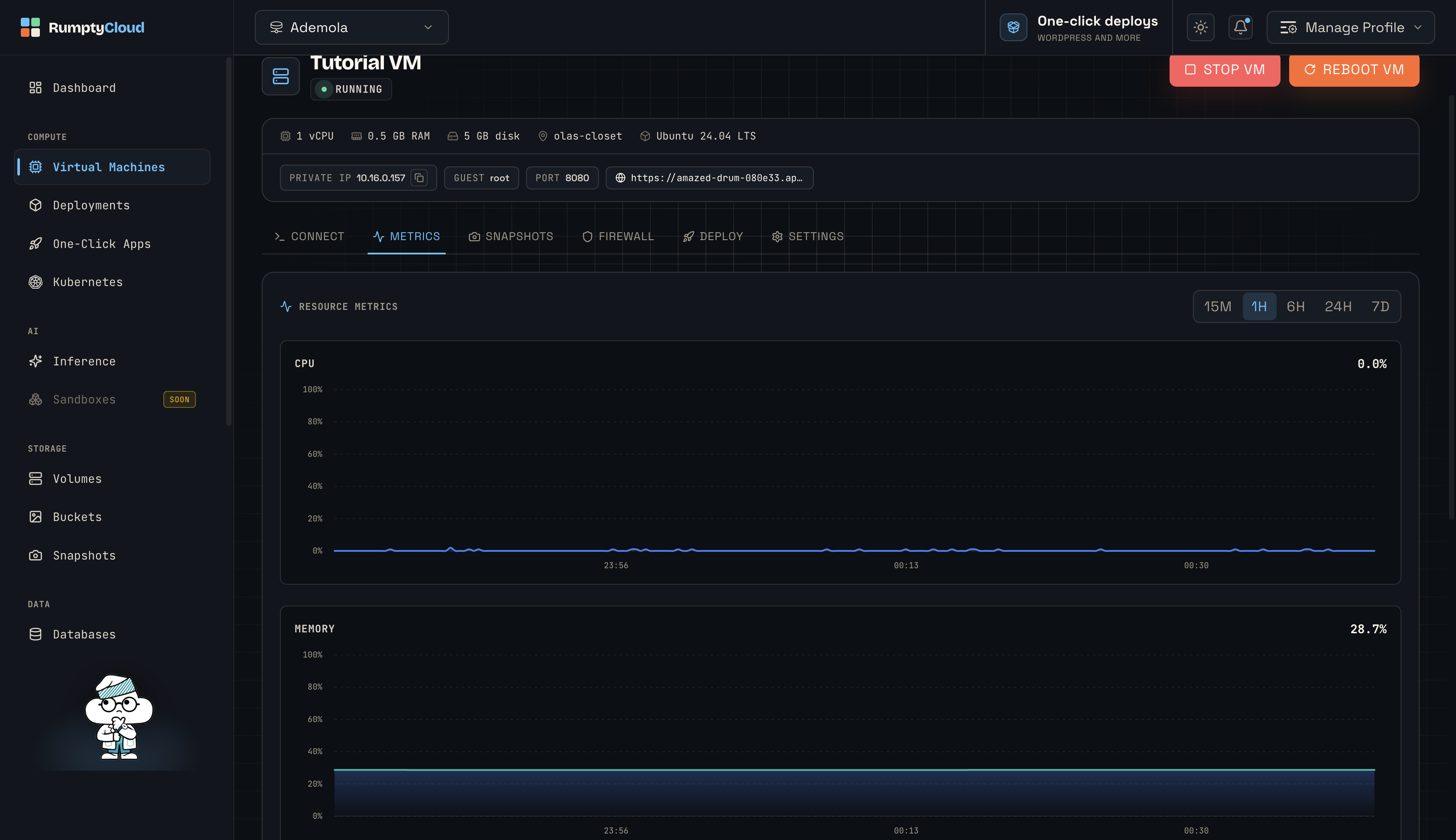
Task: Switch to the CONNECT tab
Action: point(309,237)
